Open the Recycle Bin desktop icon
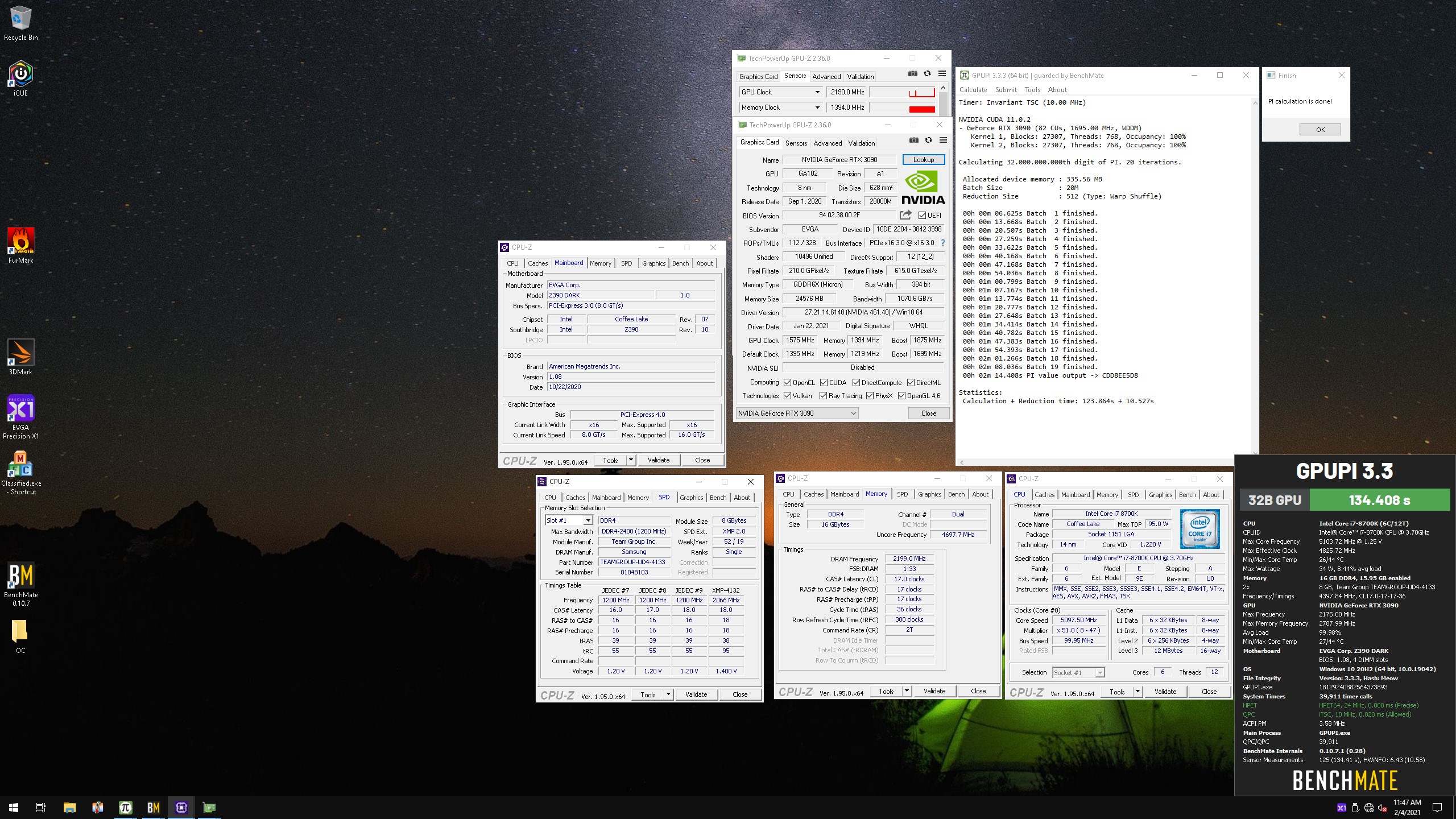The image size is (1456, 819). point(20,23)
